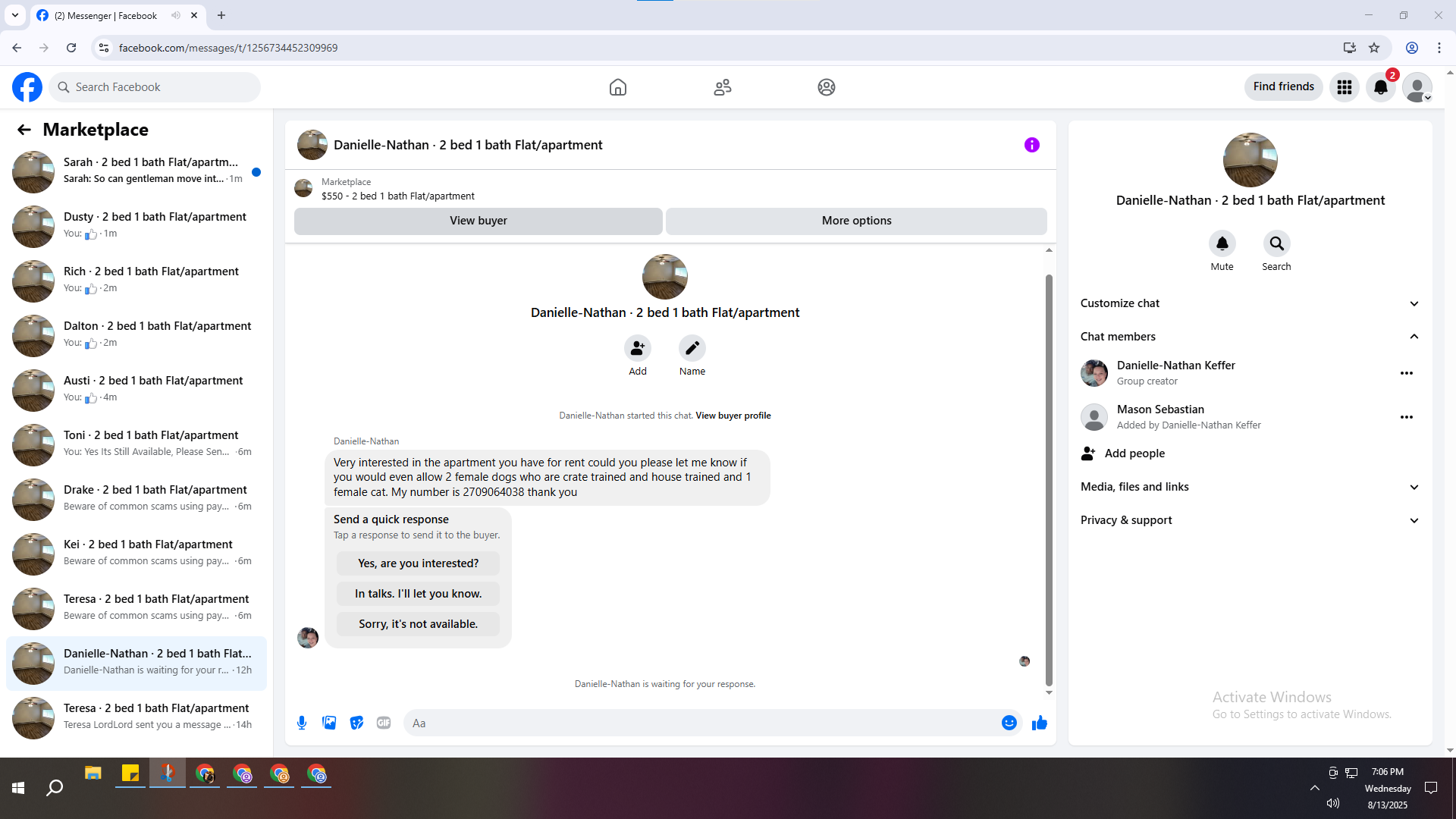Open the sticker picker icon
This screenshot has width=1456, height=819.
[x=356, y=723]
